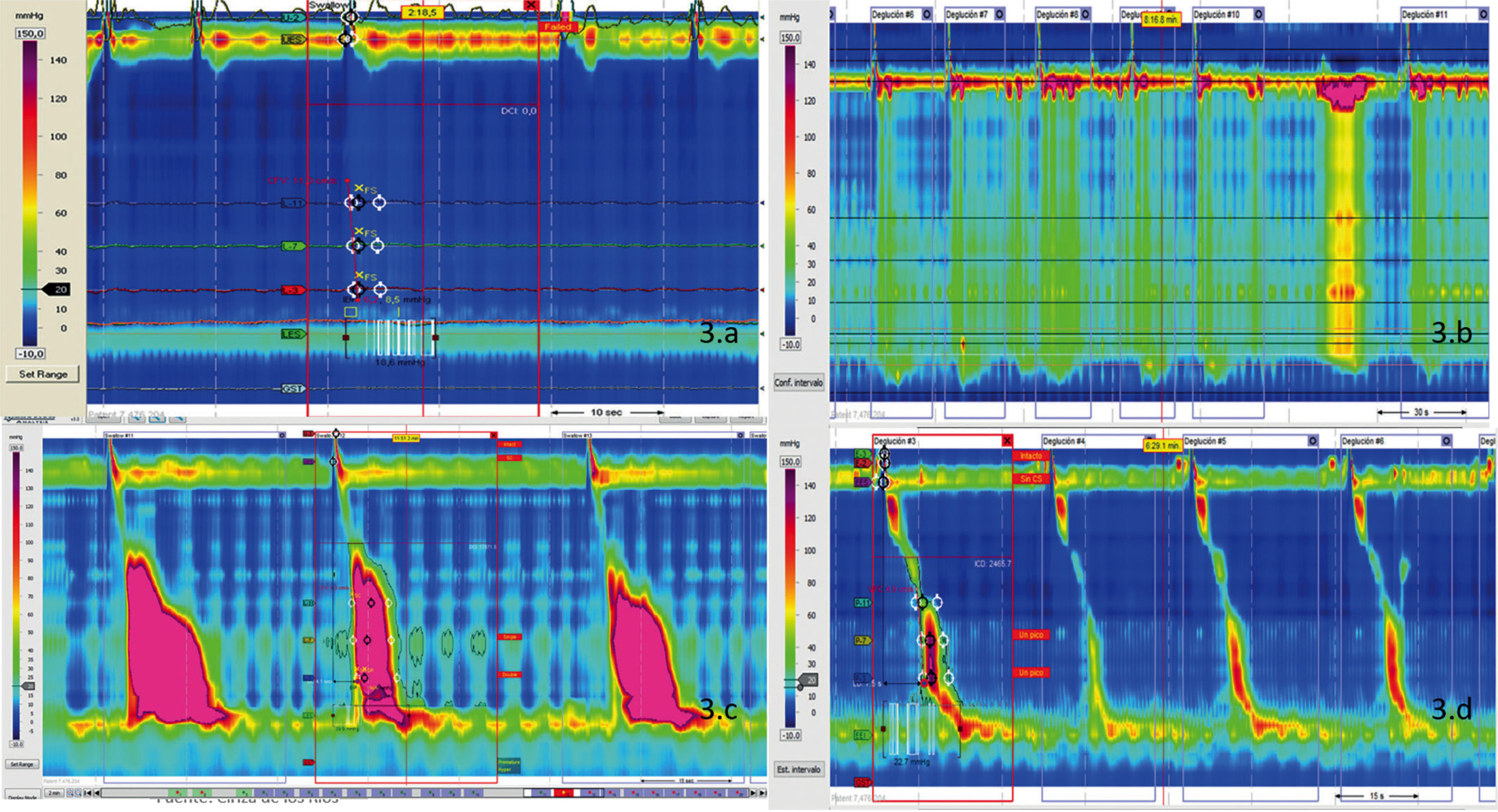Image resolution: width=1498 pixels, height=812 pixels.
Task: Close the Deglución #3 selection frame
Action: (1006, 441)
